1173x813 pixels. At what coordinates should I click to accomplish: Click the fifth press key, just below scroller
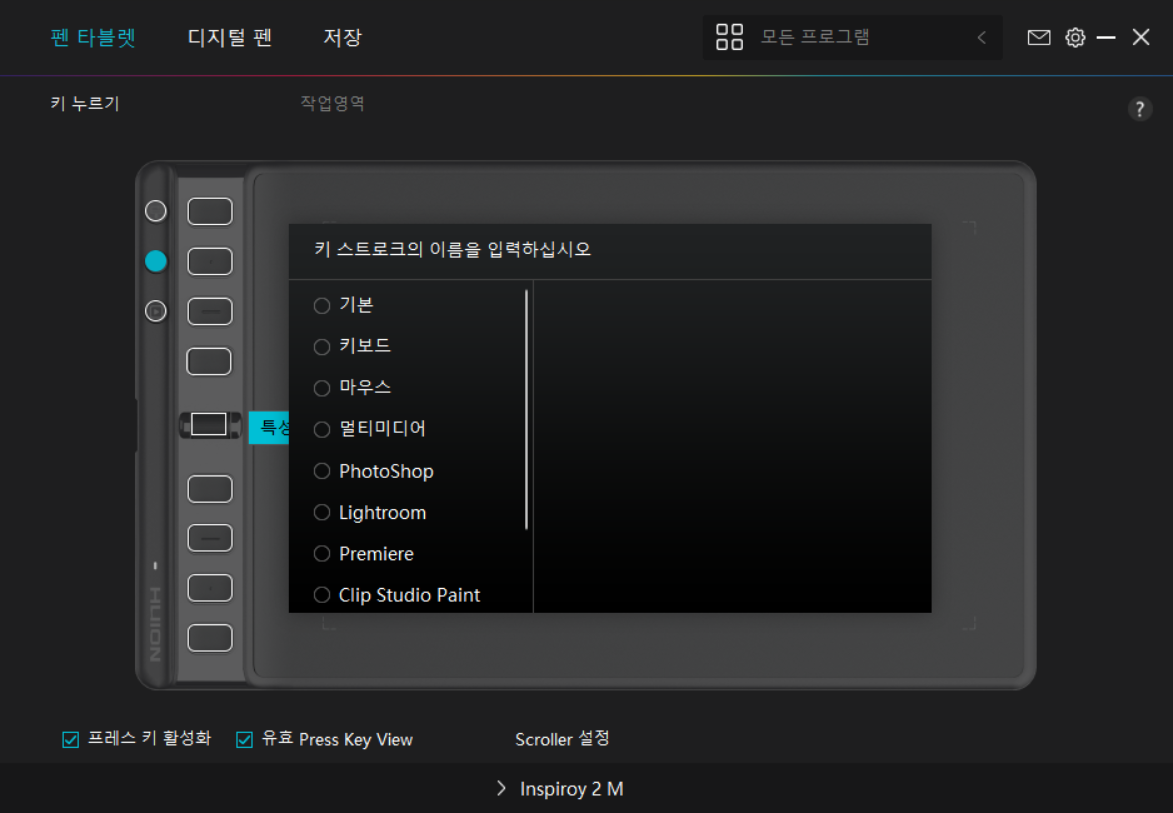coord(209,489)
